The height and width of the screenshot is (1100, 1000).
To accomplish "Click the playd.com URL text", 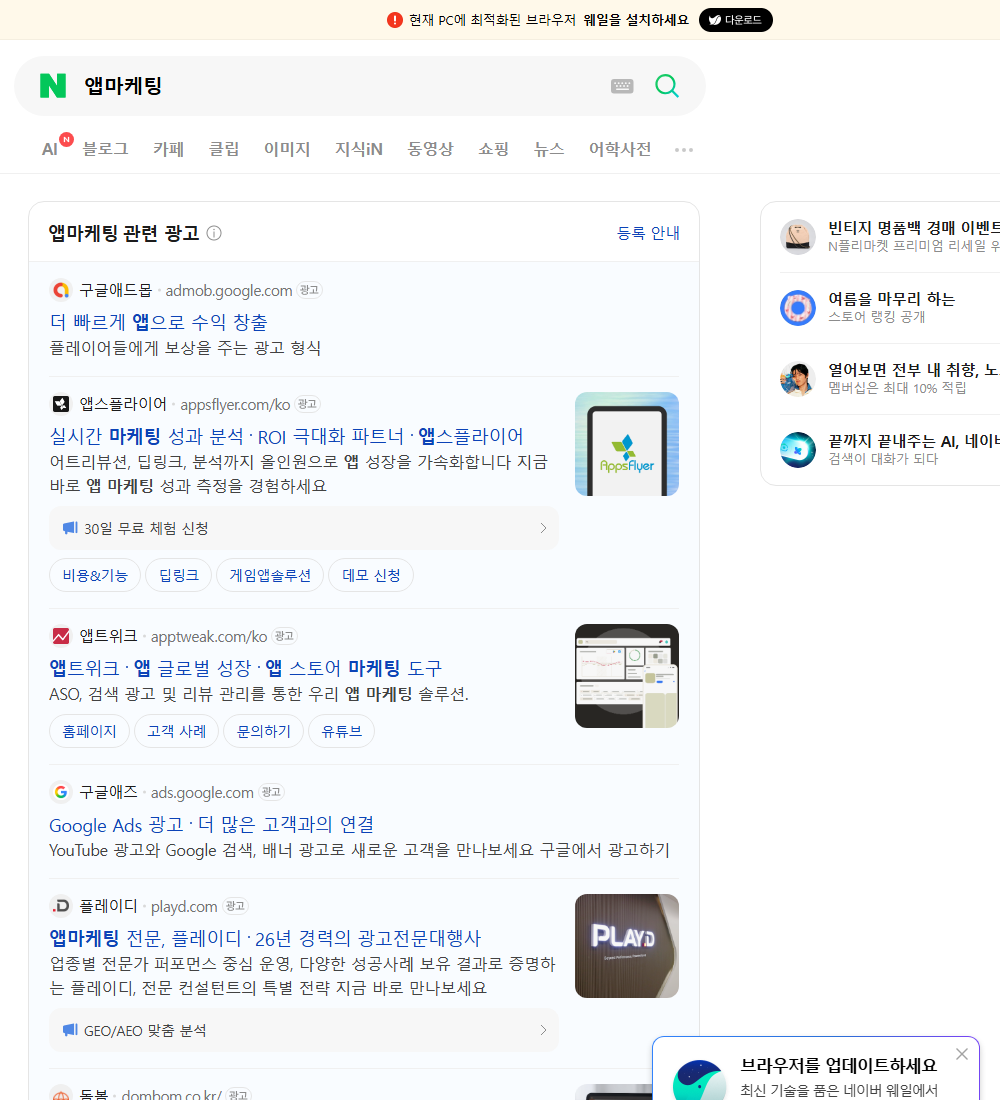I will pos(184,906).
